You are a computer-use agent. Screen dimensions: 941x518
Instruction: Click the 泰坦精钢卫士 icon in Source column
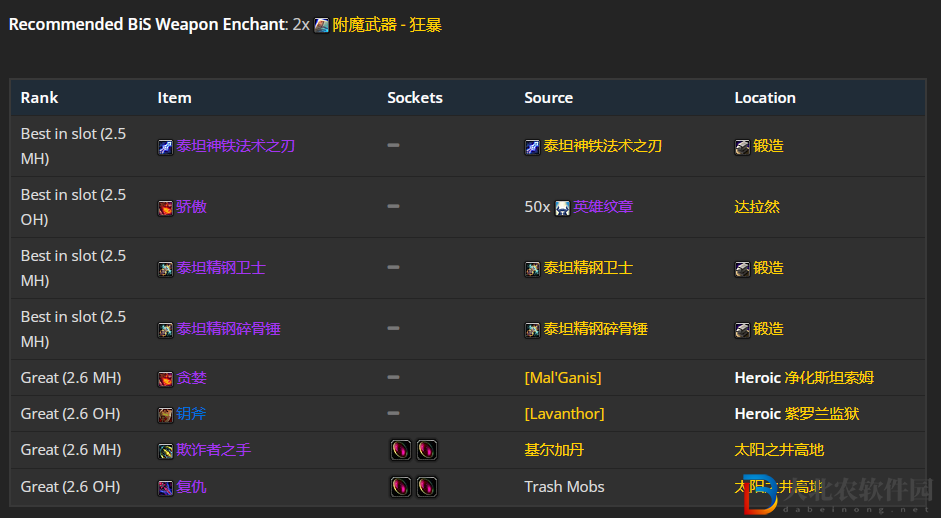532,268
